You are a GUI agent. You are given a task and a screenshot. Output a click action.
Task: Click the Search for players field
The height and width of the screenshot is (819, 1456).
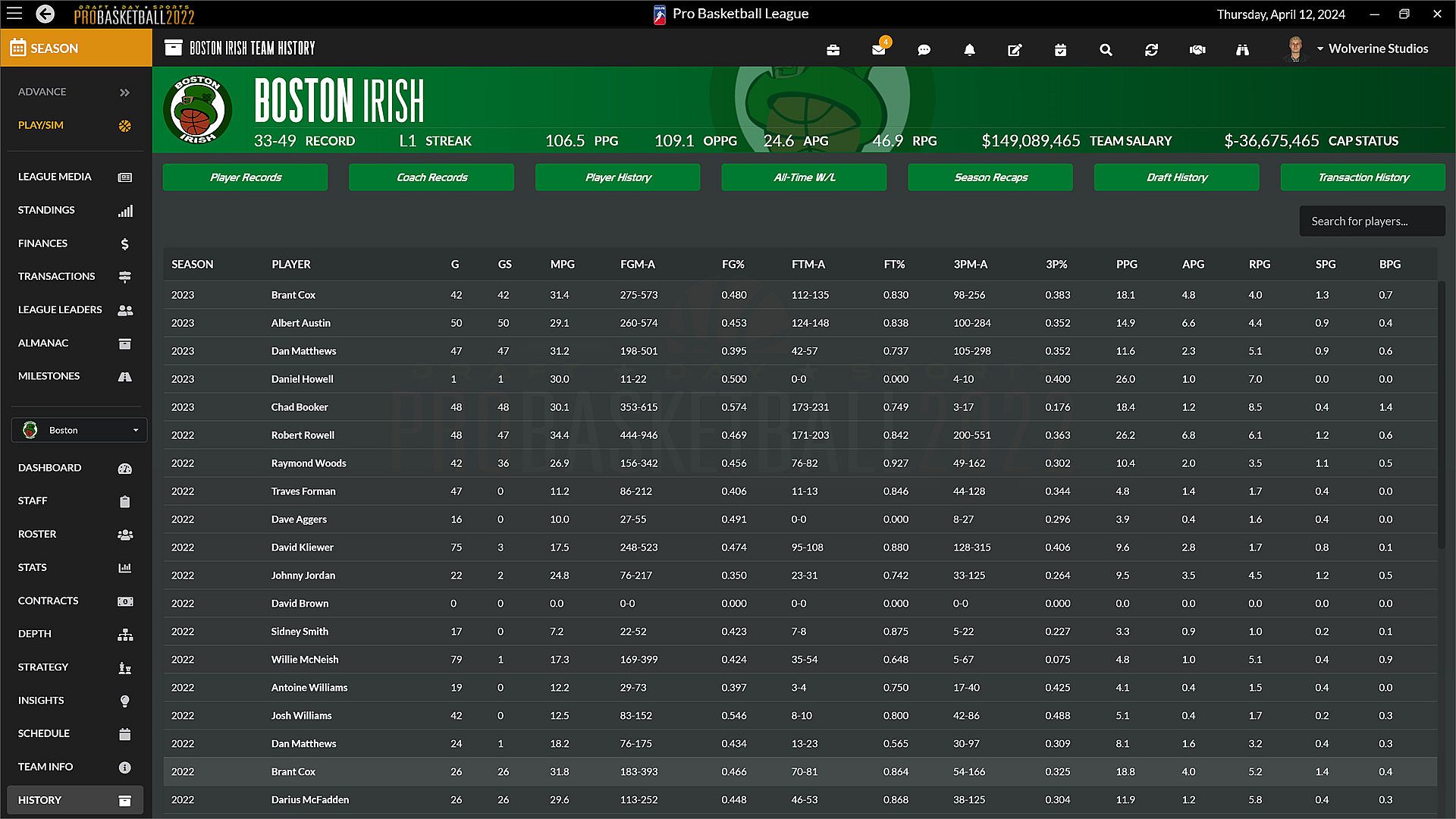point(1371,221)
